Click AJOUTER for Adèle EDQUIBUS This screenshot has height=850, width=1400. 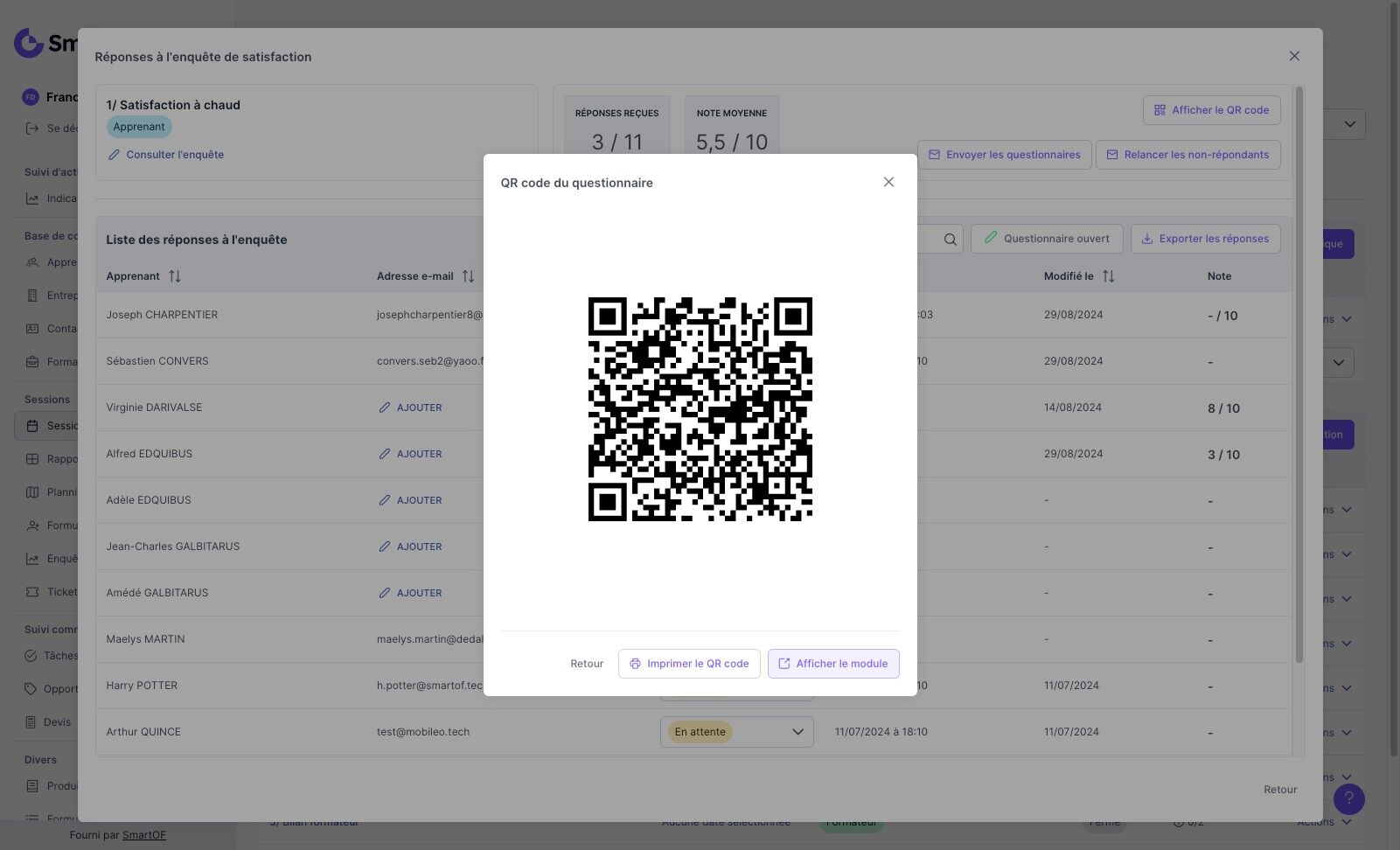coord(410,500)
